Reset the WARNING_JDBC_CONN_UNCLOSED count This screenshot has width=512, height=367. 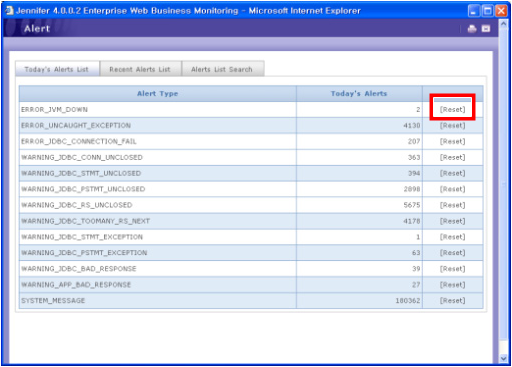tap(452, 158)
